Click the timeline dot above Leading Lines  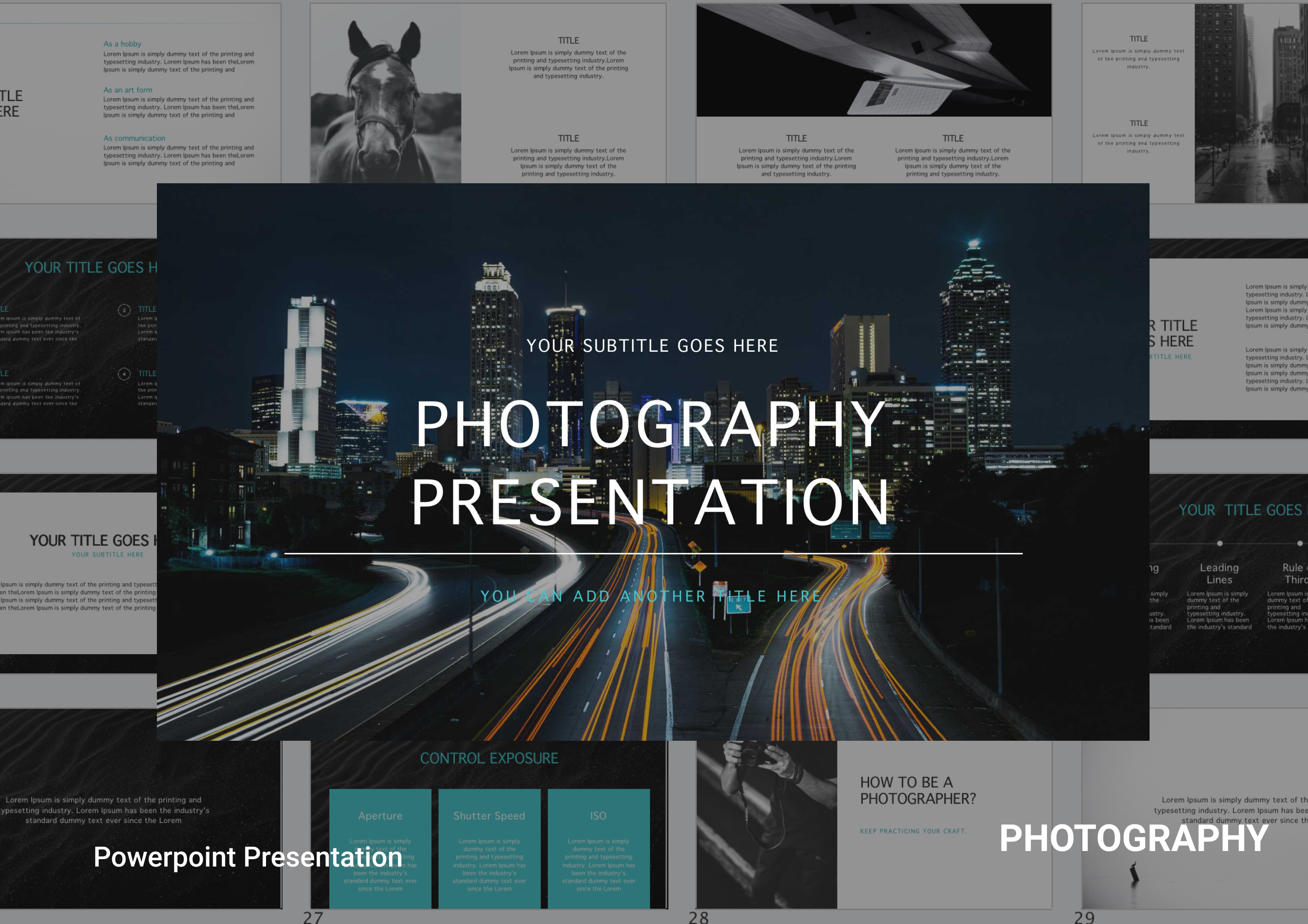click(1219, 544)
